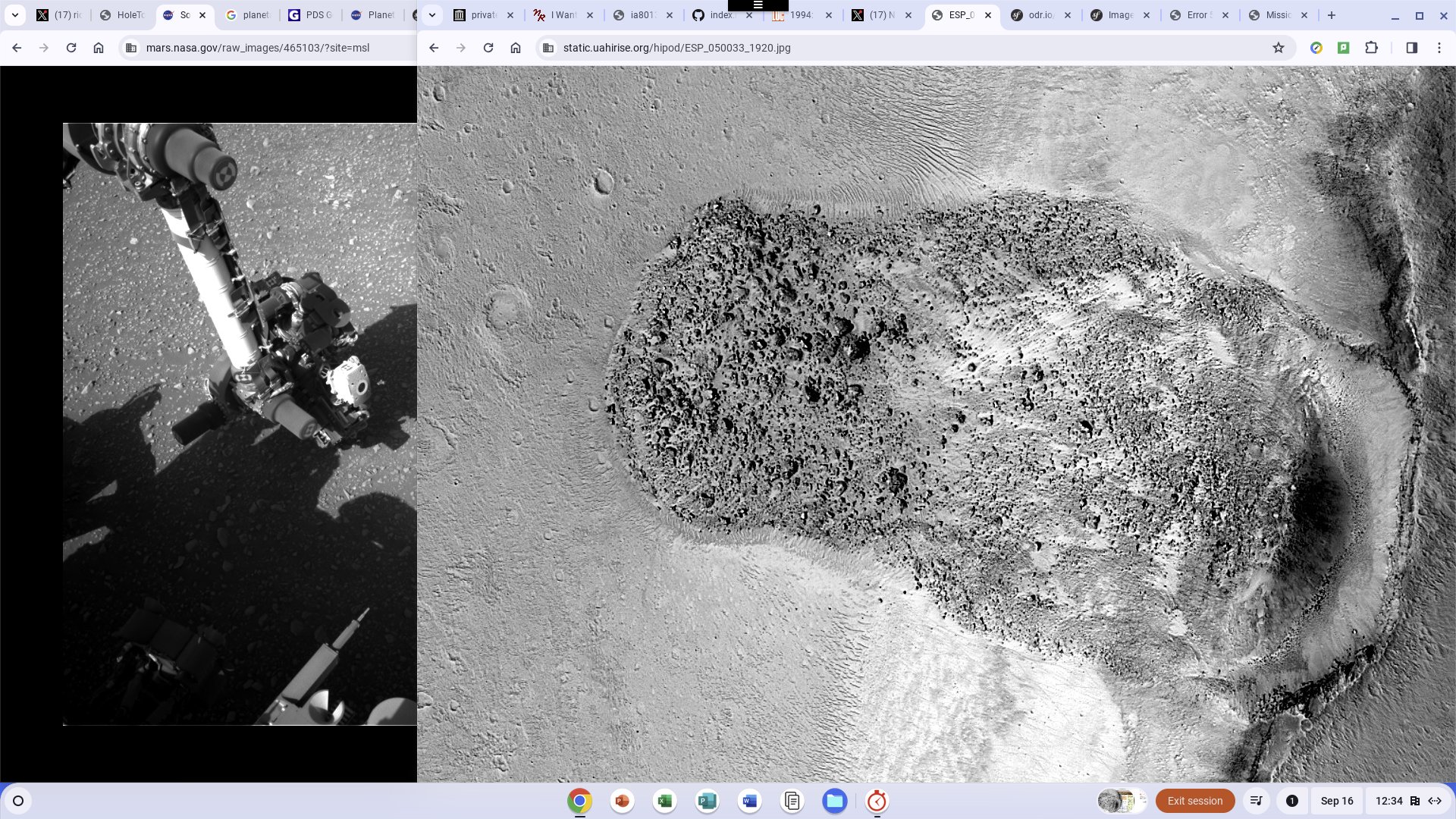Screen dimensions: 1456x819
Task: Open the planet Google search tab
Action: click(x=249, y=15)
